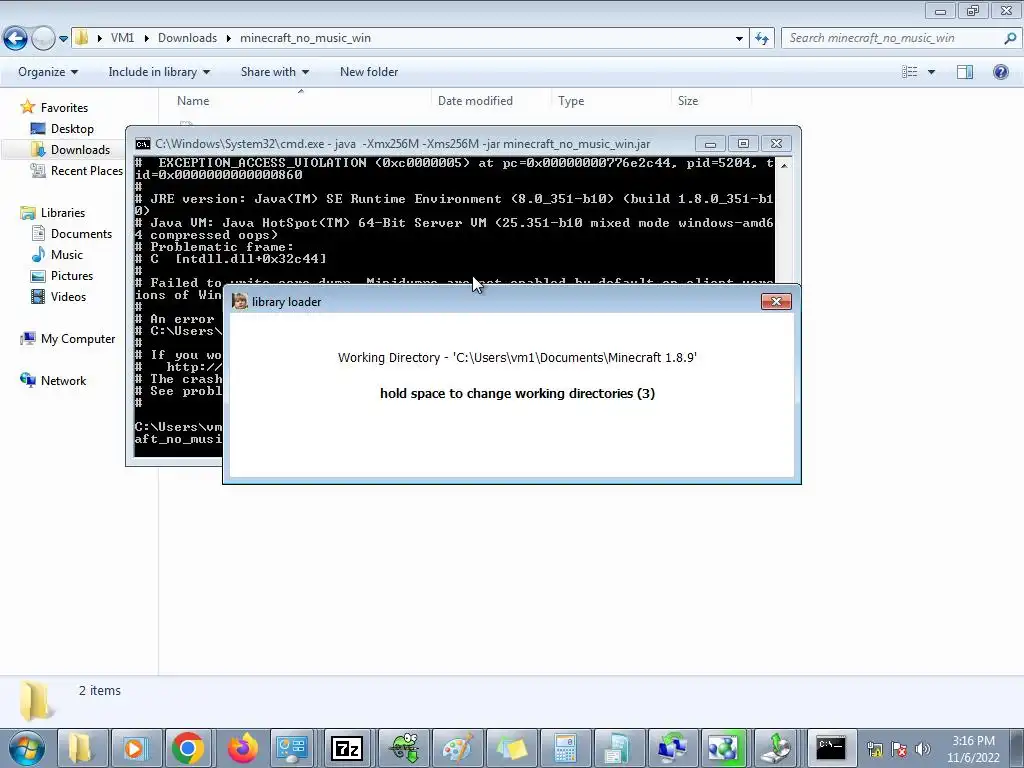Screen dimensions: 1024x768
Task: Open the Control Panel taskbar icon
Action: tap(292, 748)
